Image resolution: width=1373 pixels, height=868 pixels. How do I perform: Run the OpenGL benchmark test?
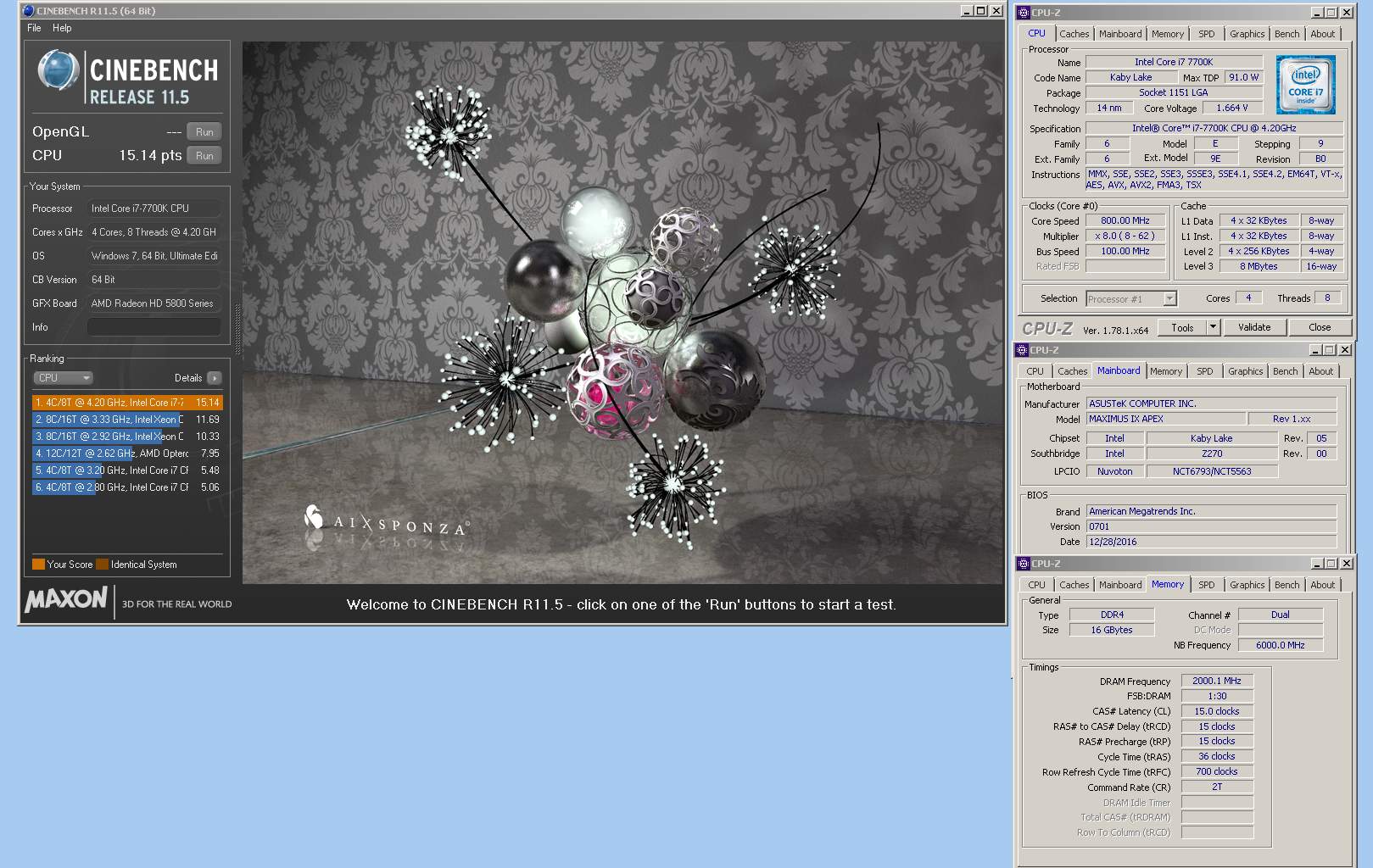pyautogui.click(x=204, y=131)
